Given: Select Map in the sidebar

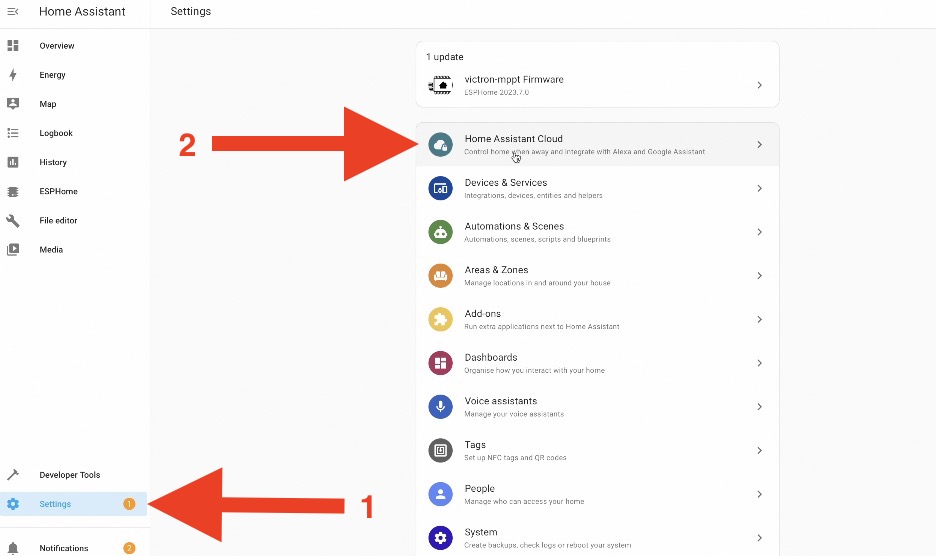Looking at the screenshot, I should point(48,104).
